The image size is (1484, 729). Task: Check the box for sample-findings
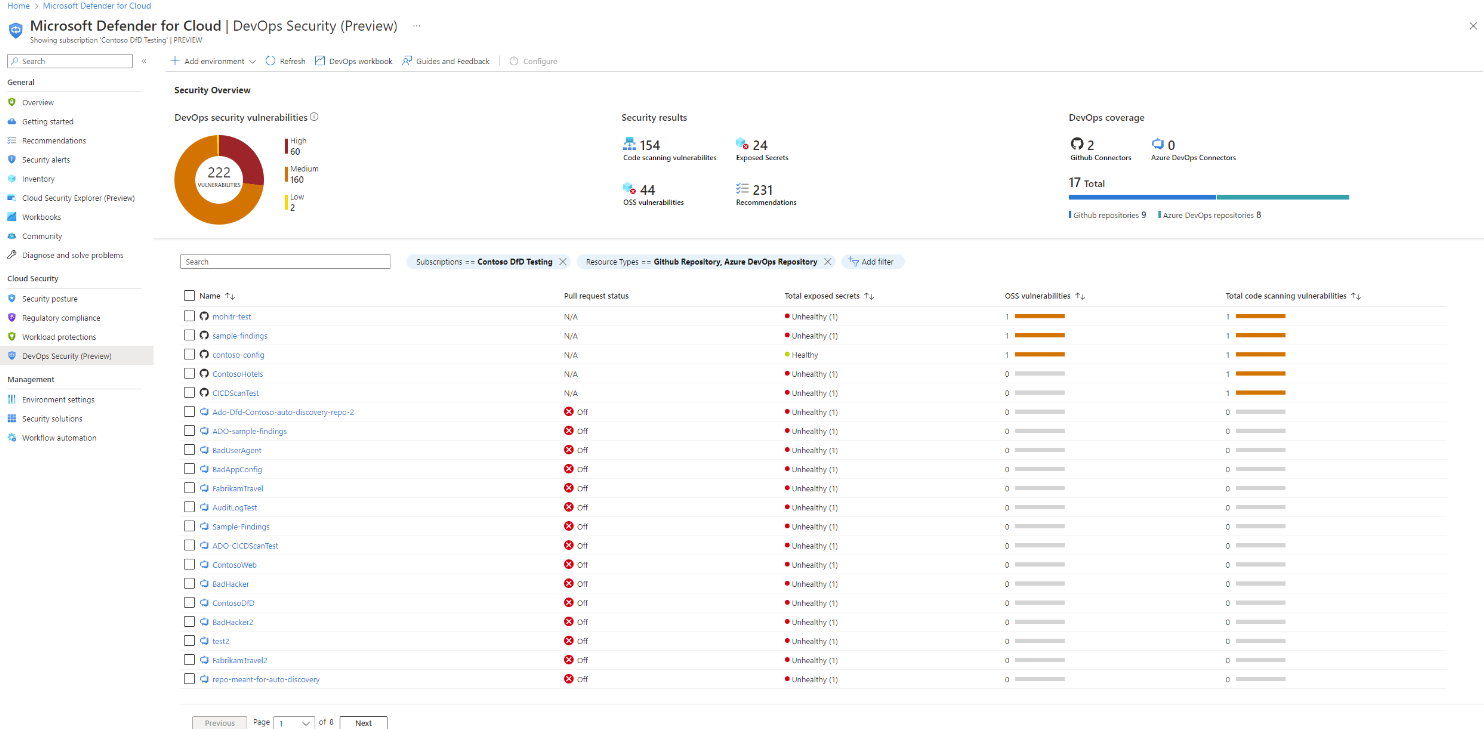[189, 336]
